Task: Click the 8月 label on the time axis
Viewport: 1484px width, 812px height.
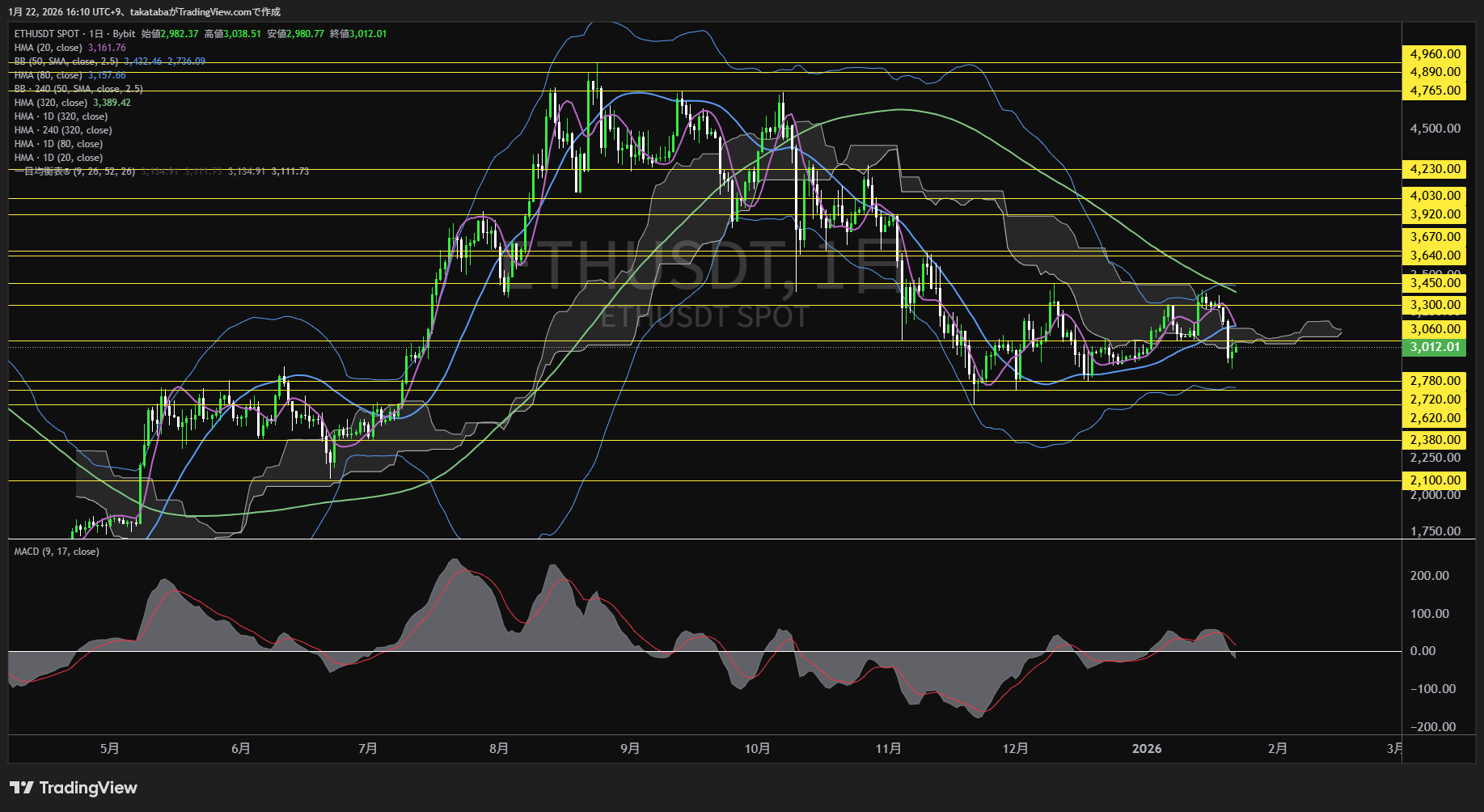Action: pos(499,749)
